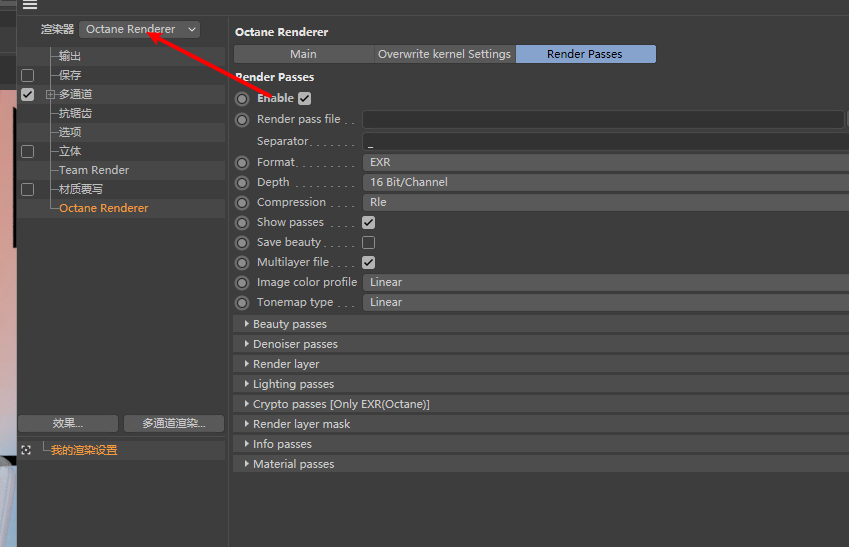The image size is (849, 547).
Task: Switch to the Main tab
Action: pos(304,54)
